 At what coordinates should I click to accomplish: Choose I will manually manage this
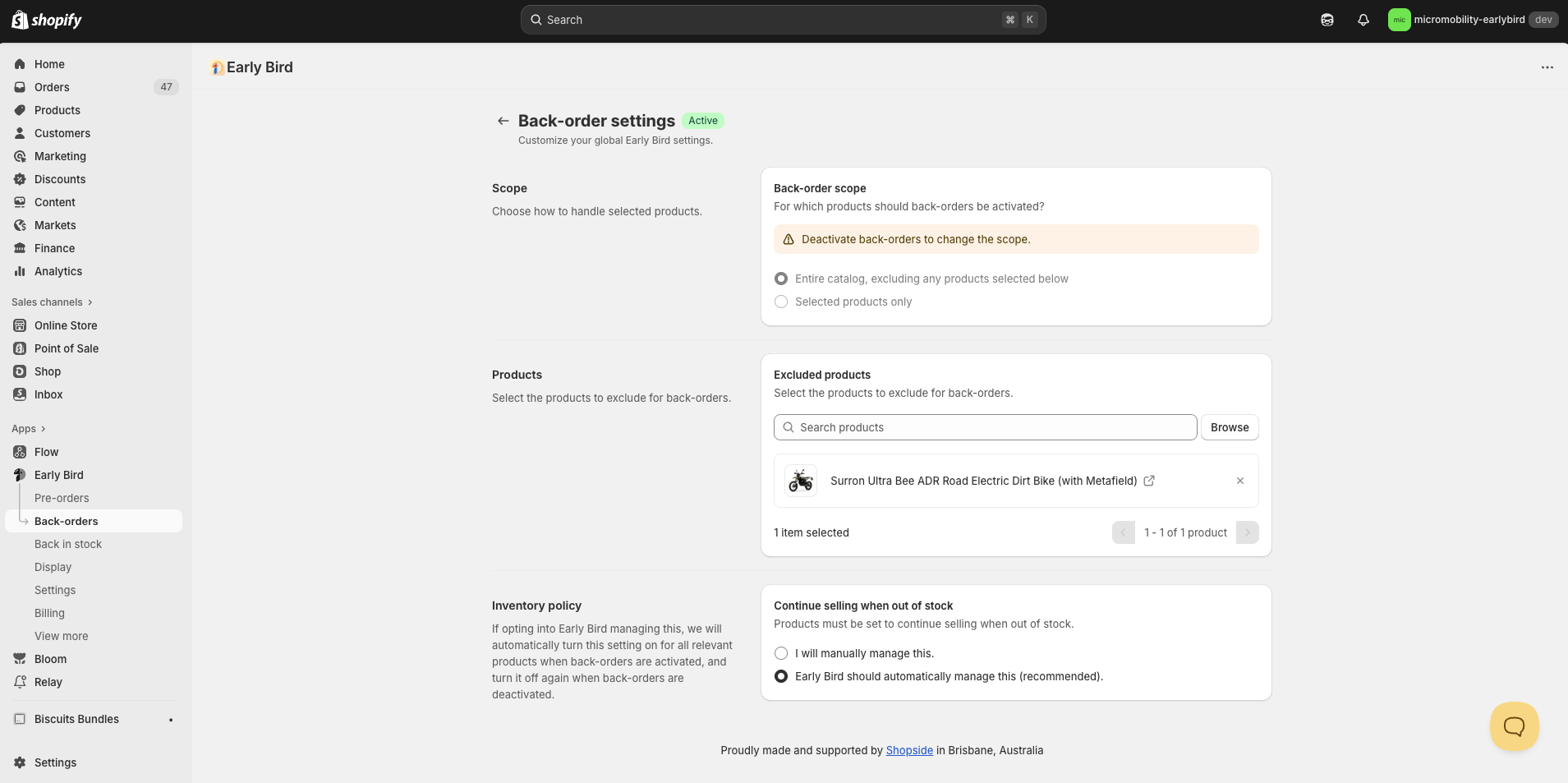tap(781, 653)
